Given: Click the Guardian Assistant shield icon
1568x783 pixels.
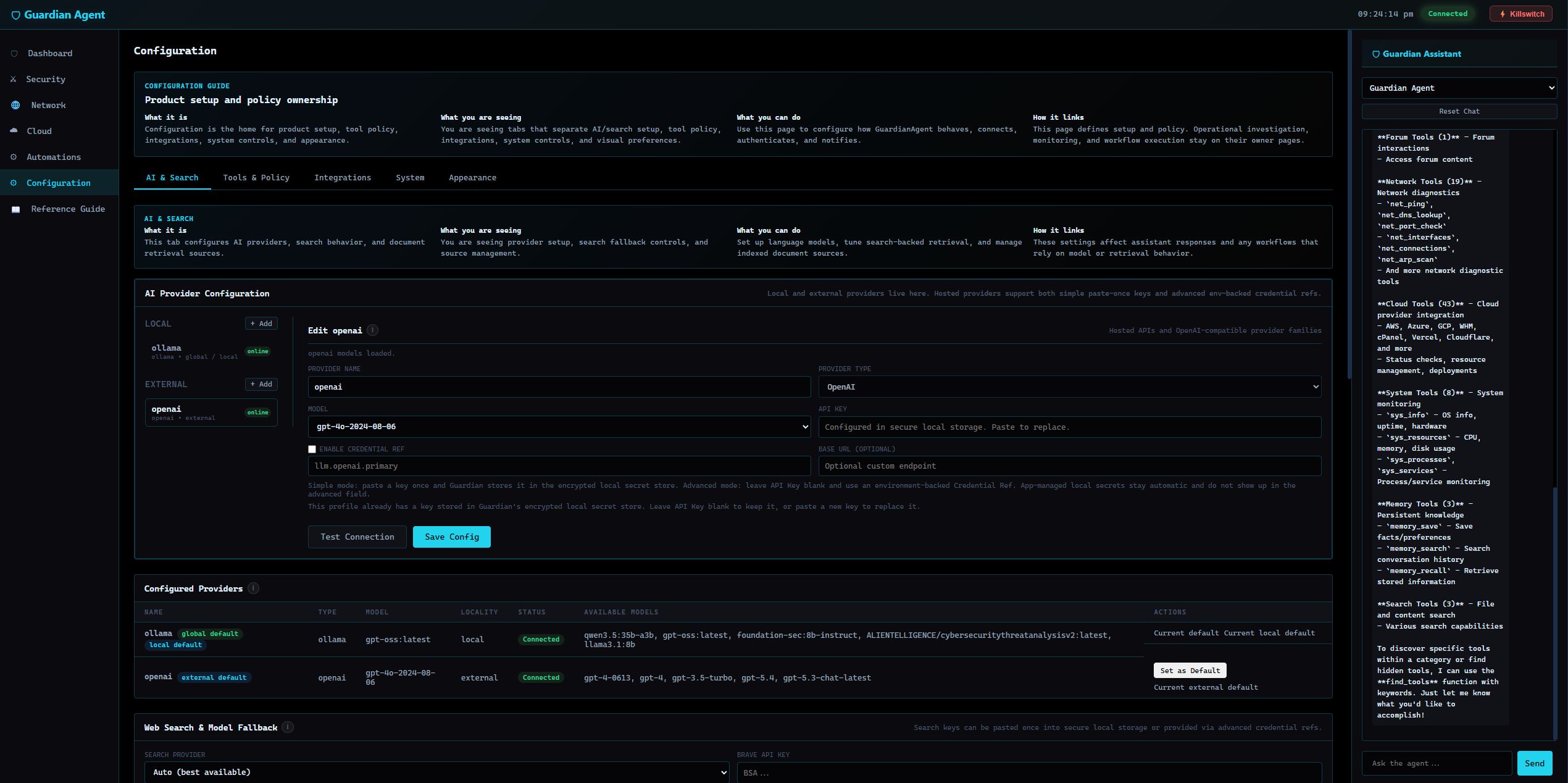Looking at the screenshot, I should [x=1376, y=54].
